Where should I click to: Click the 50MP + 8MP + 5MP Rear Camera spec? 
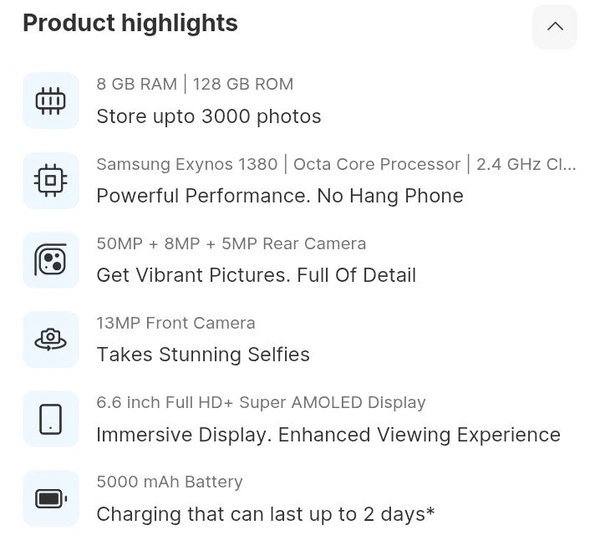click(x=231, y=243)
